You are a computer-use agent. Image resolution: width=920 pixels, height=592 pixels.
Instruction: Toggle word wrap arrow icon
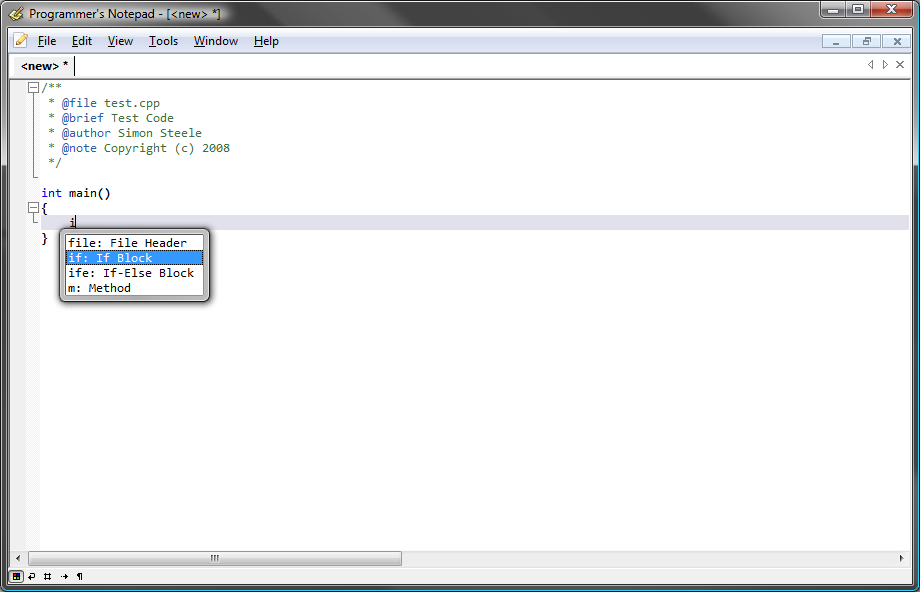point(32,577)
